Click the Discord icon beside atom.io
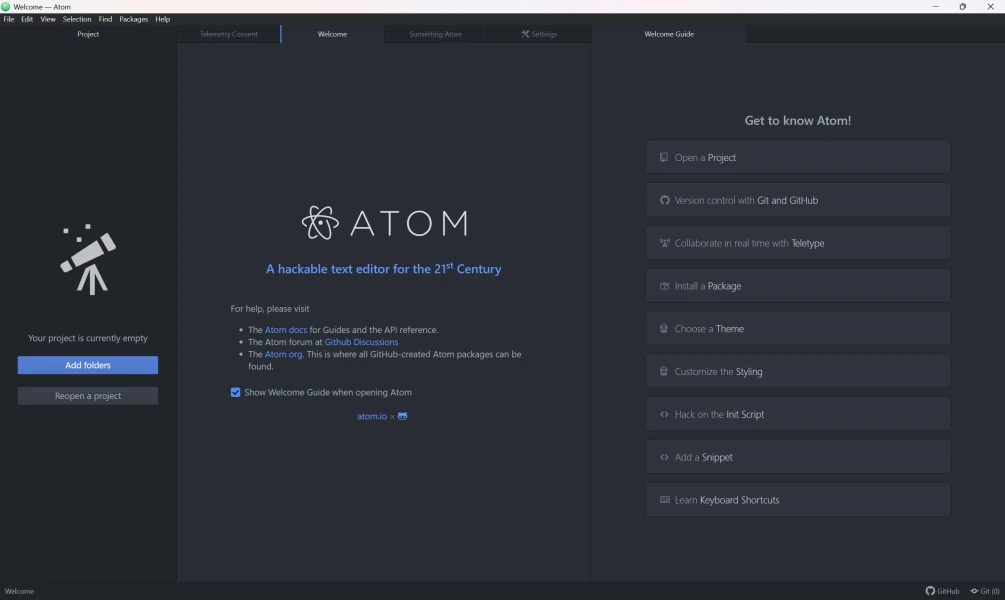 point(402,416)
